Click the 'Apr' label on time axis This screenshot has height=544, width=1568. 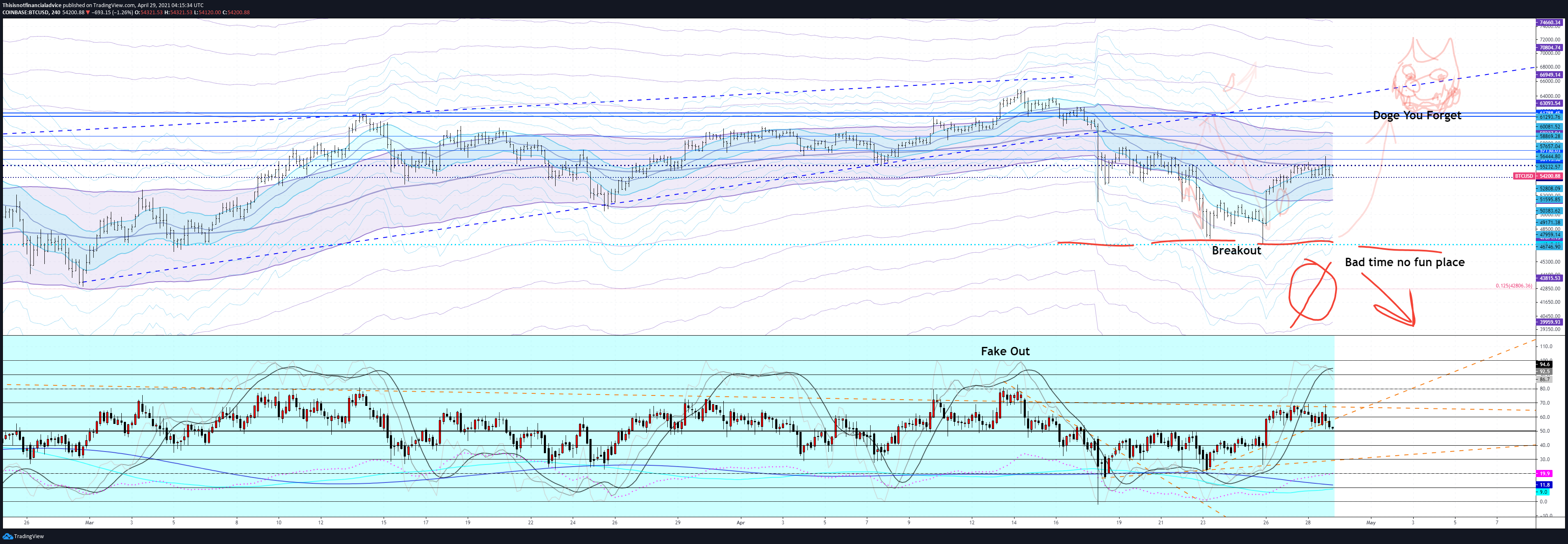[x=740, y=523]
